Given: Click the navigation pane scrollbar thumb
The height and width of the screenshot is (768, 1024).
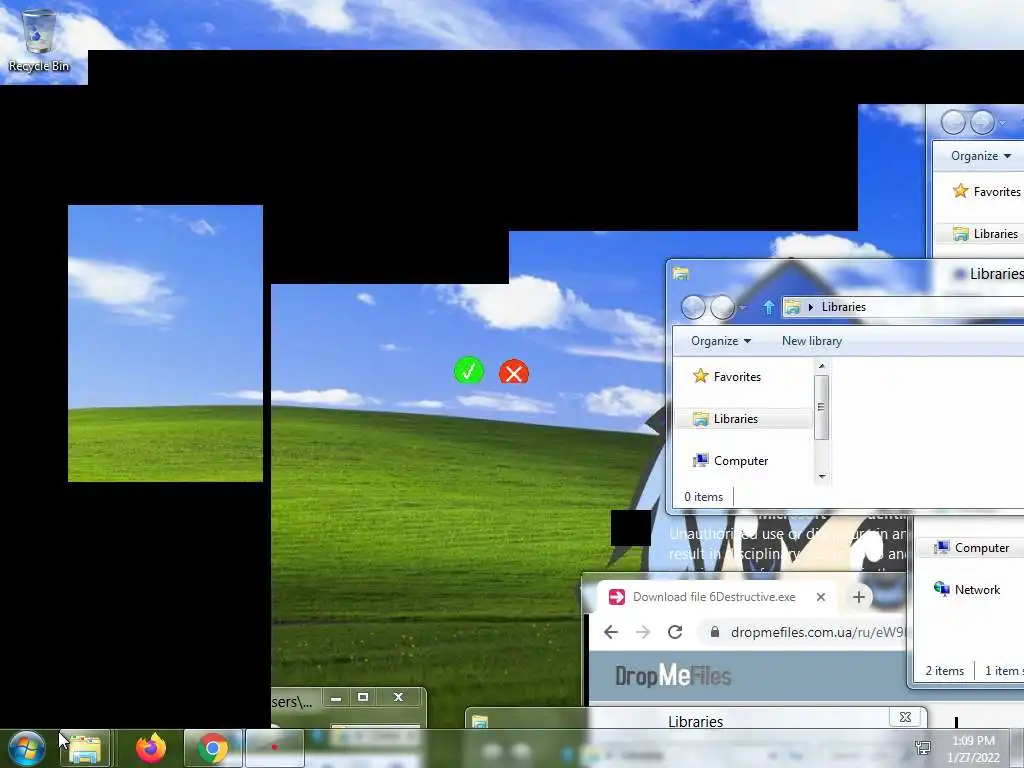Looking at the screenshot, I should click(822, 408).
